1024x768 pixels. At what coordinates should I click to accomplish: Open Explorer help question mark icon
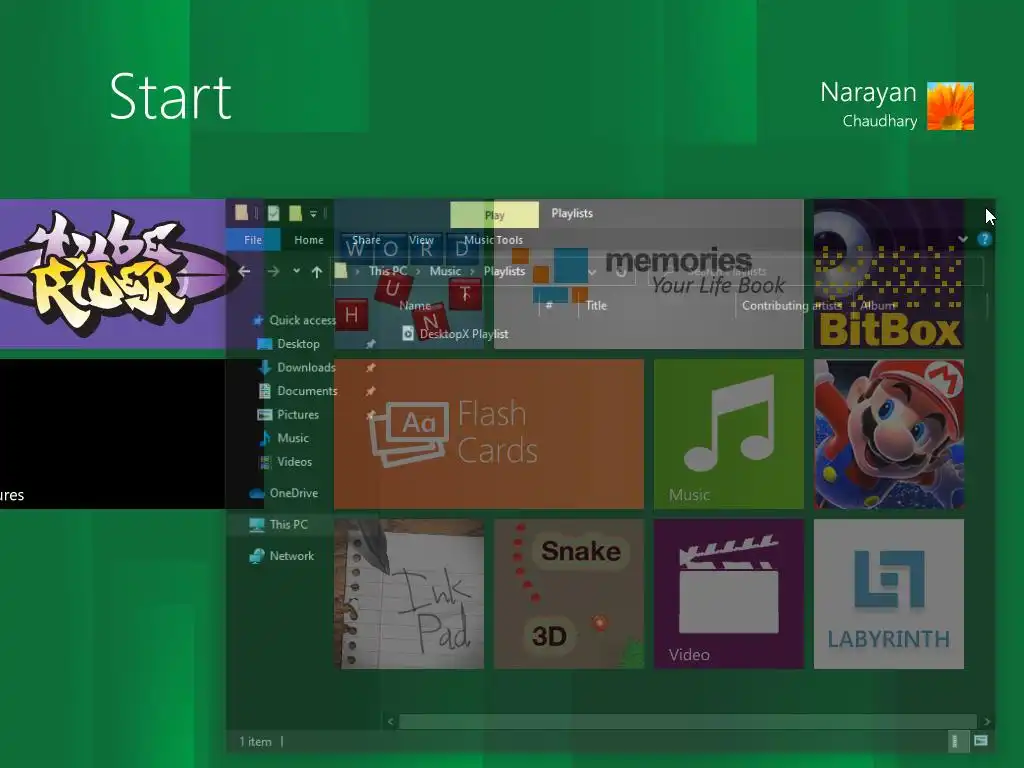coord(984,240)
